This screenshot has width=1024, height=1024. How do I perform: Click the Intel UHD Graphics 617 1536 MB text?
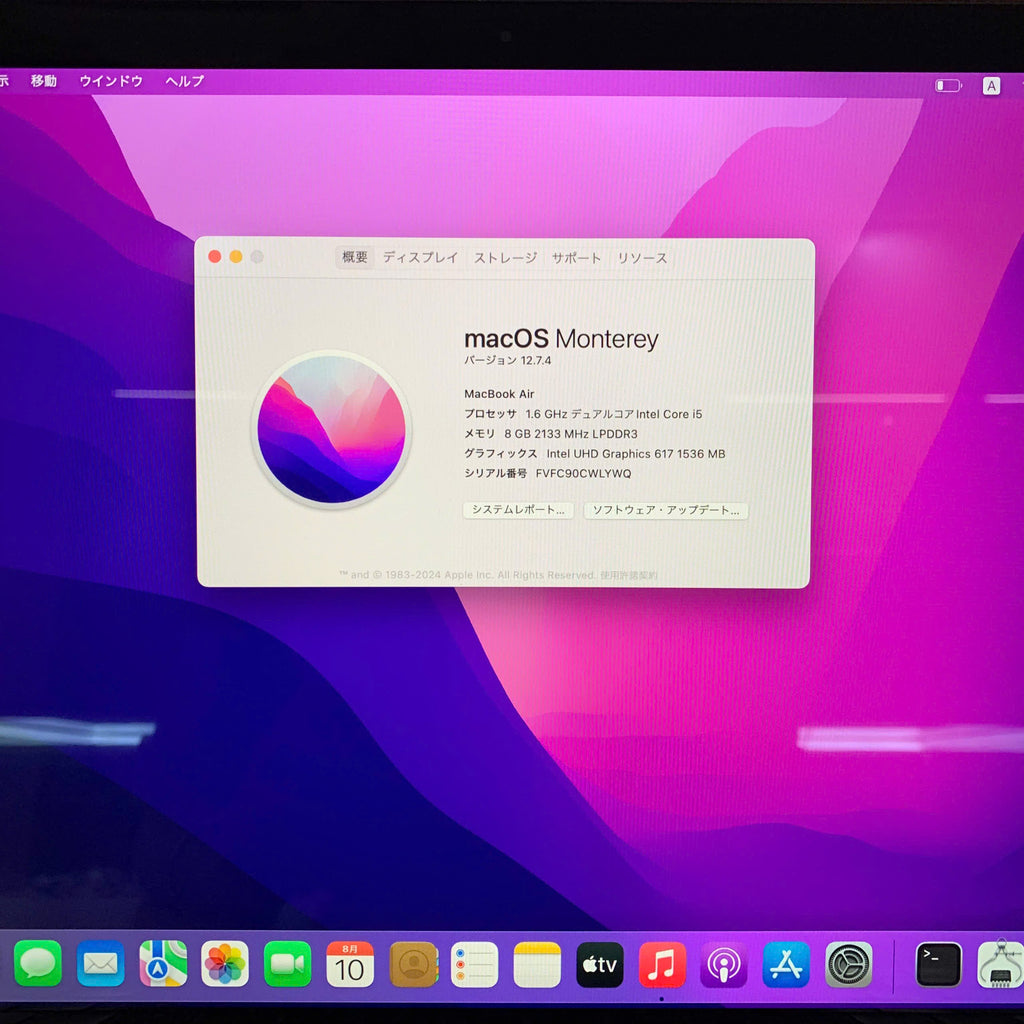pos(636,454)
